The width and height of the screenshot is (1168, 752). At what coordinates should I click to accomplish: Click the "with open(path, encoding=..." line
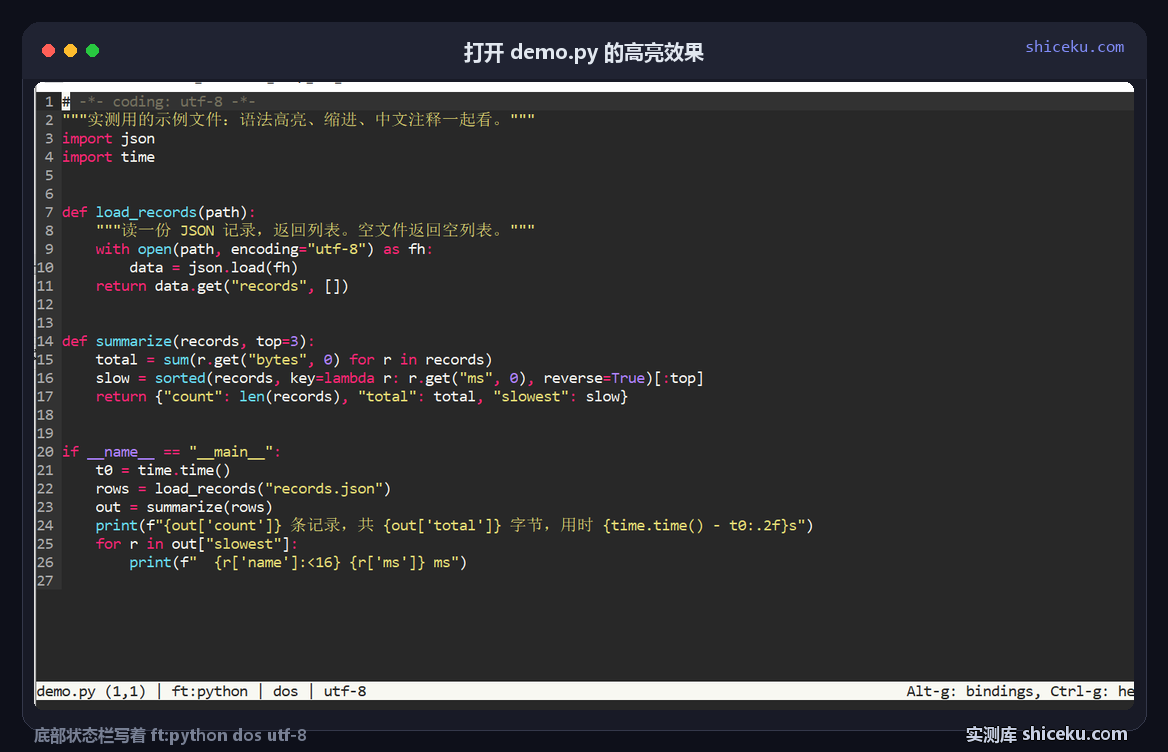click(x=264, y=249)
